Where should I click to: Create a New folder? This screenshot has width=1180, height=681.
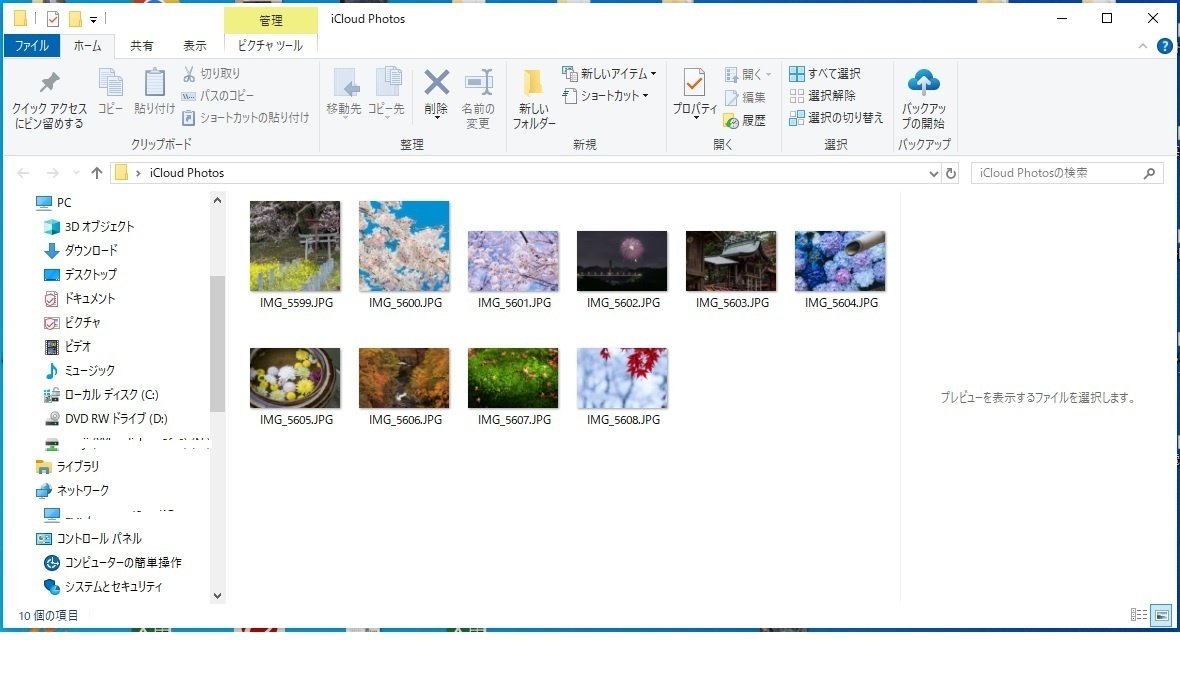[x=534, y=99]
